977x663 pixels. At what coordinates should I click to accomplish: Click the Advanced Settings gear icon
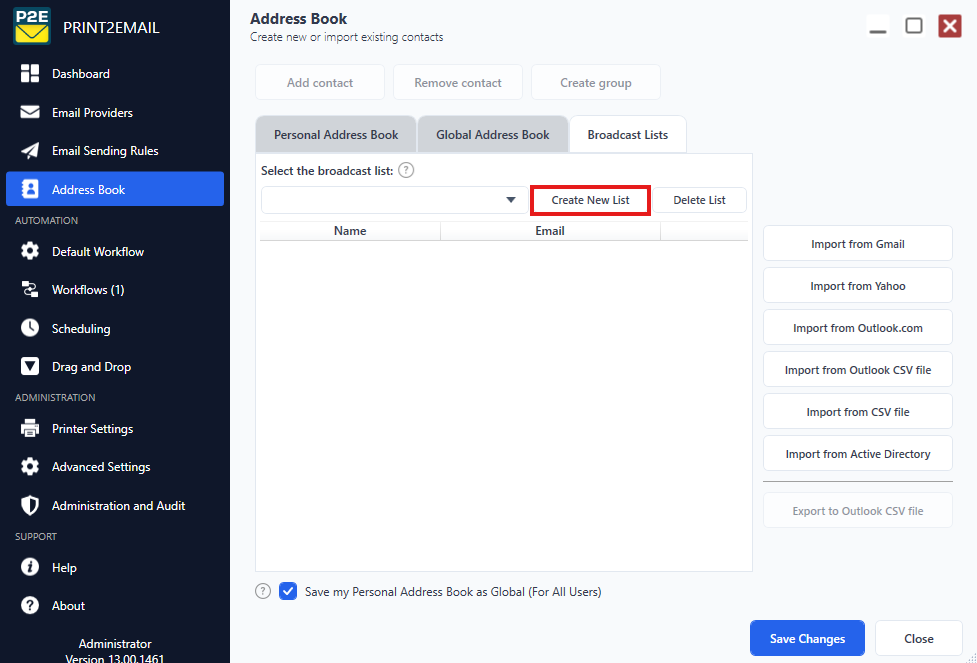point(30,467)
